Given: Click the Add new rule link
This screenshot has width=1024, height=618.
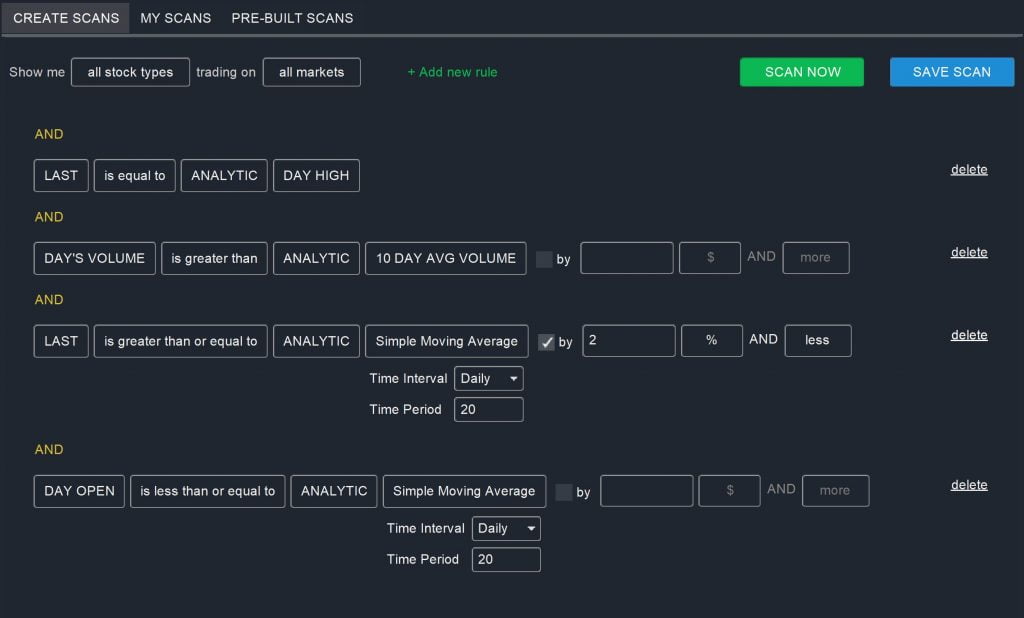Looking at the screenshot, I should coord(452,72).
